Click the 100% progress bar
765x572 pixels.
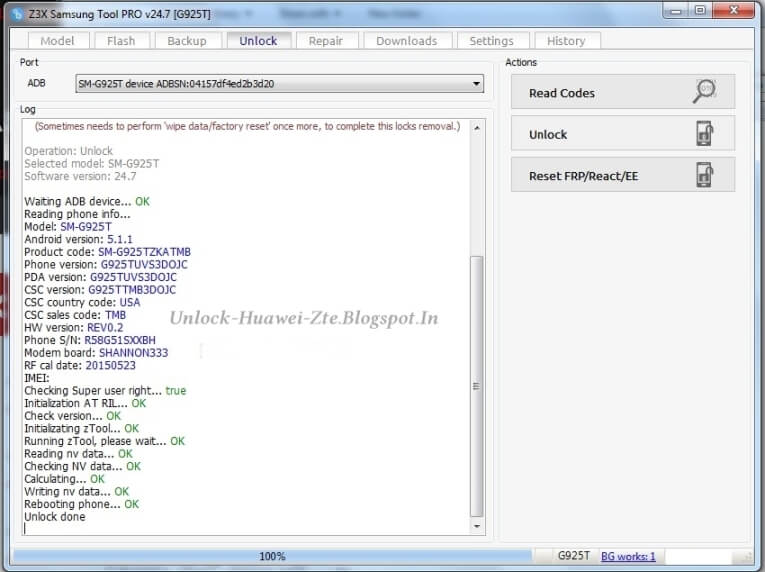[272, 556]
